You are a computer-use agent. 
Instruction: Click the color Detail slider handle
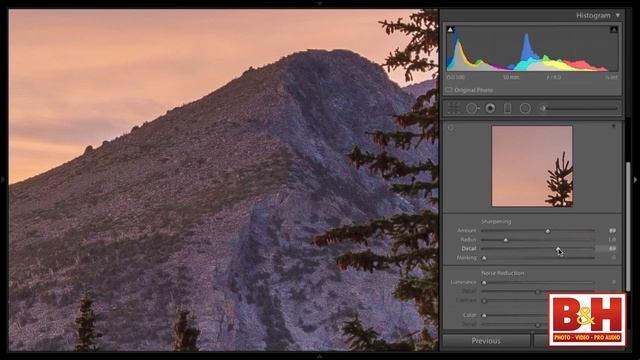(538, 324)
